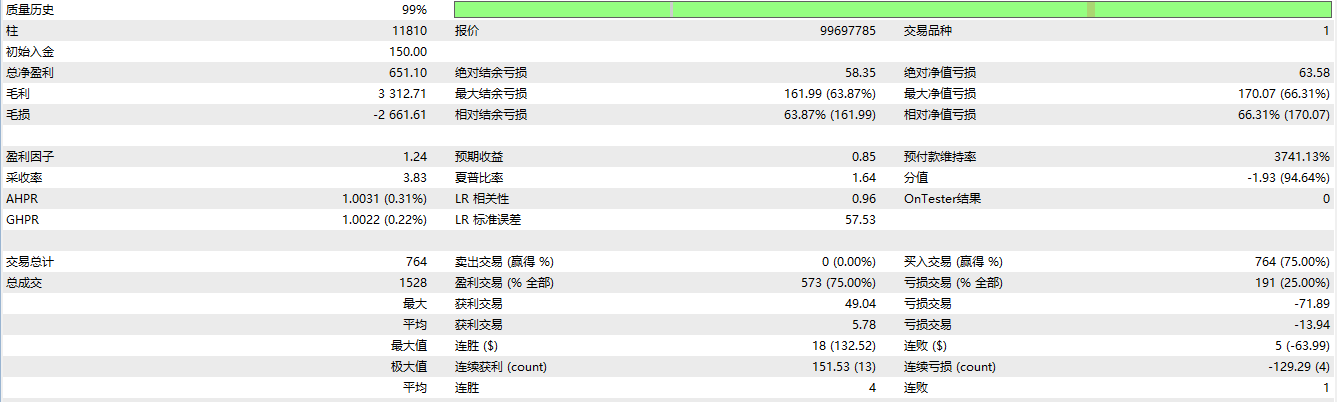Click the 卖出交易 (赢得 %) label
The image size is (1337, 402).
(505, 262)
